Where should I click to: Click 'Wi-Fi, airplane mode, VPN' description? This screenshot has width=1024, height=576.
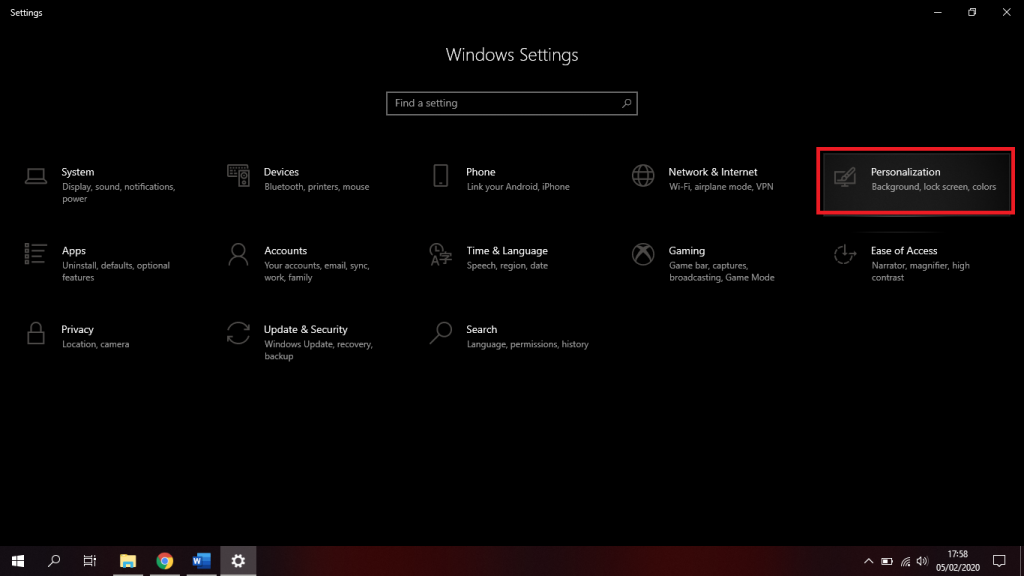(721, 187)
